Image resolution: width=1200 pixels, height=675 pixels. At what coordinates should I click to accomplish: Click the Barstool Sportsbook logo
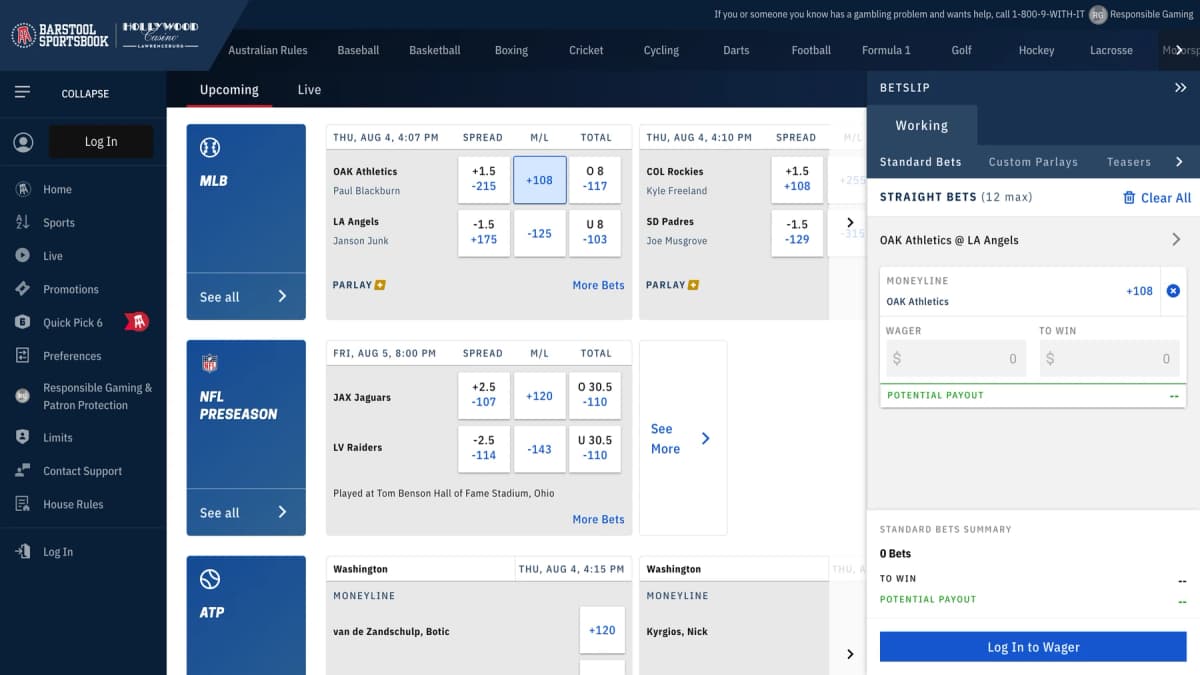tap(60, 35)
